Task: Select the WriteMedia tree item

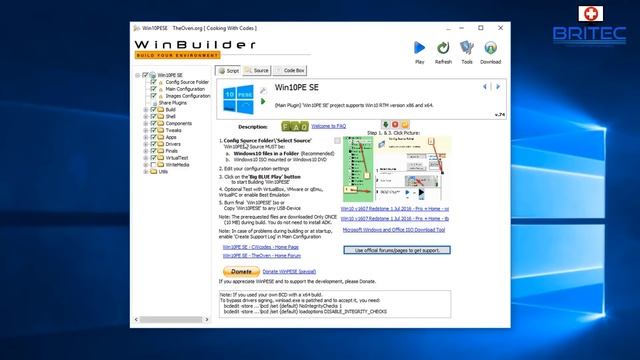Action: [x=177, y=165]
